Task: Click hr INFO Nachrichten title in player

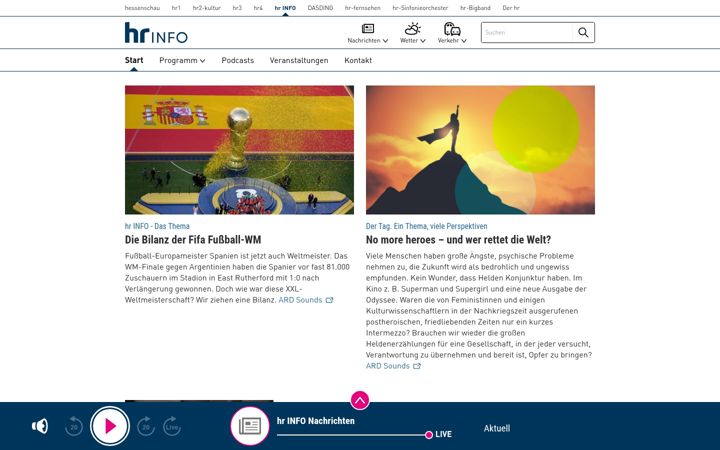Action: (x=316, y=421)
